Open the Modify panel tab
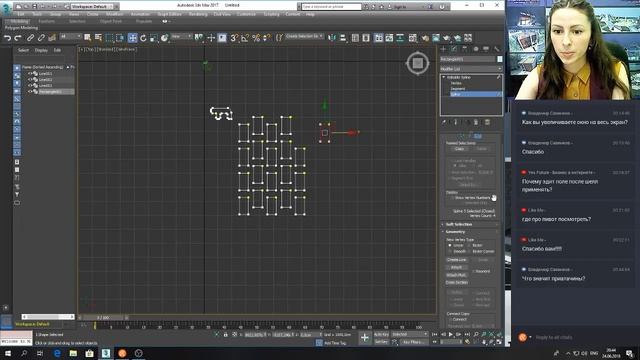This screenshot has width=640, height=360. coord(454,49)
